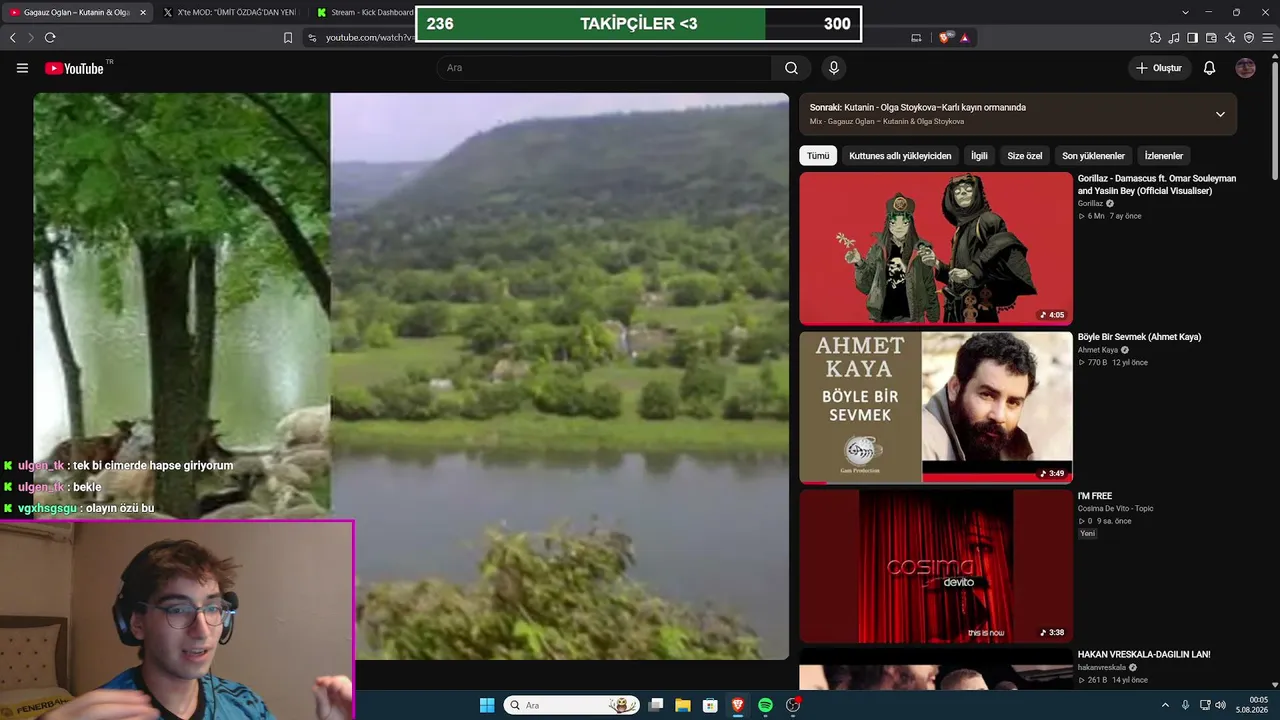Start voice search with the microphone icon
The width and height of the screenshot is (1280, 720).
[833, 68]
